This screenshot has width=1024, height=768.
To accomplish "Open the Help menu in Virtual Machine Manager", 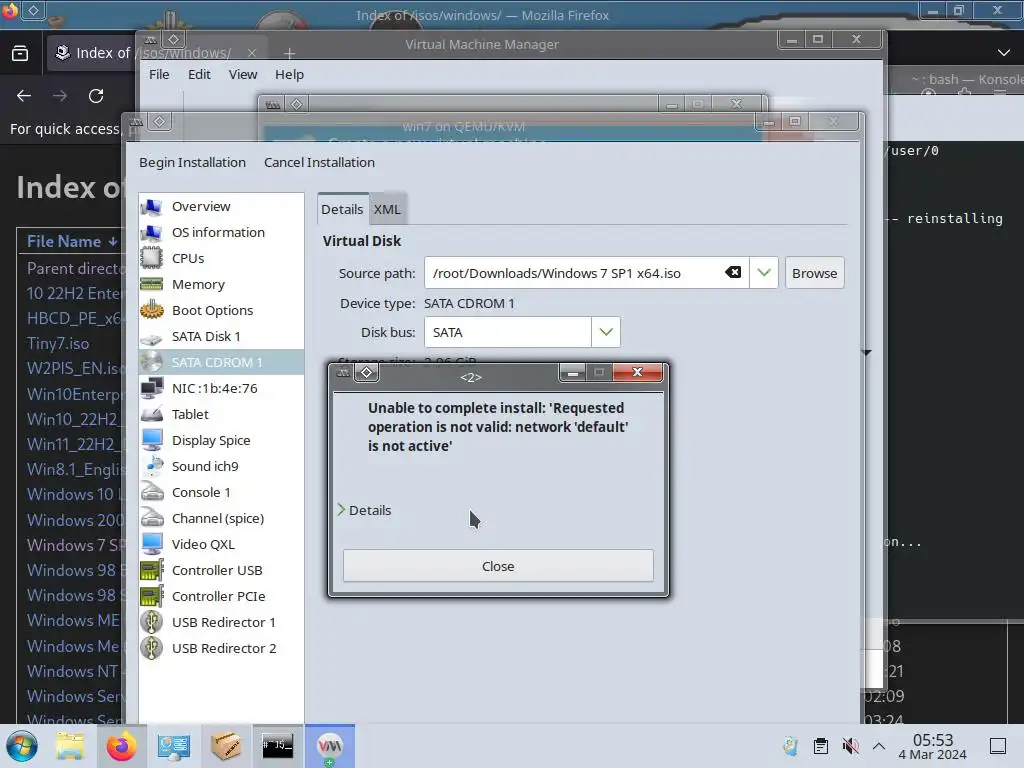I will tap(289, 74).
